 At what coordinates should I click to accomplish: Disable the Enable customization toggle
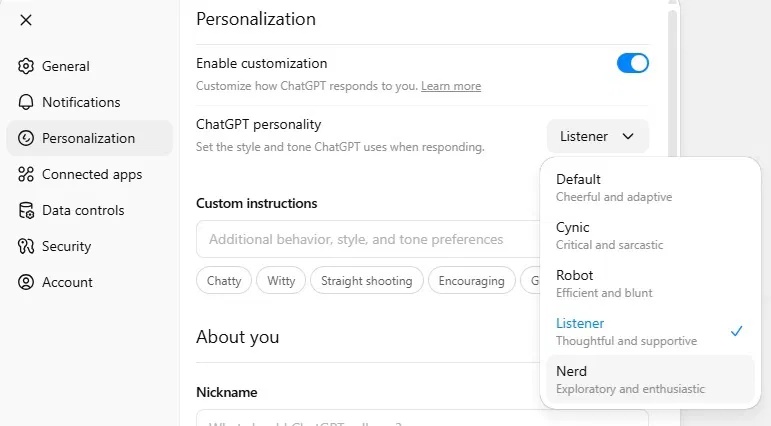point(632,64)
